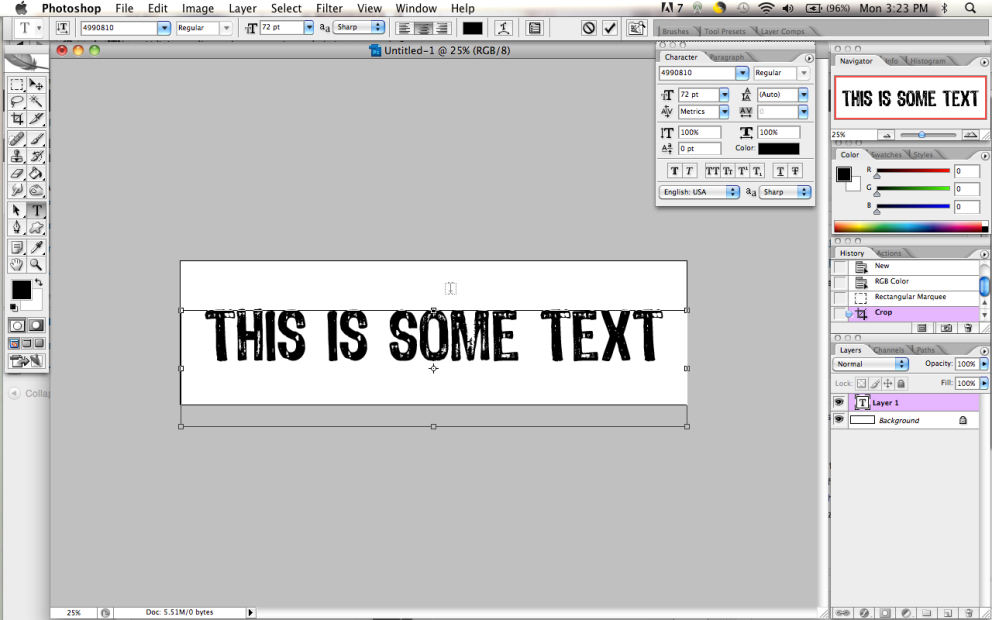
Task: Select the Rectangular Marquee tool
Action: (17, 84)
